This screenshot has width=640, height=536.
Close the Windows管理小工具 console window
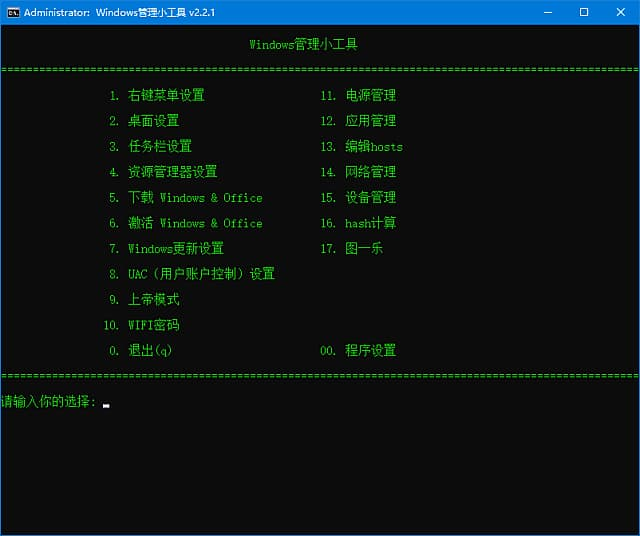(620, 12)
